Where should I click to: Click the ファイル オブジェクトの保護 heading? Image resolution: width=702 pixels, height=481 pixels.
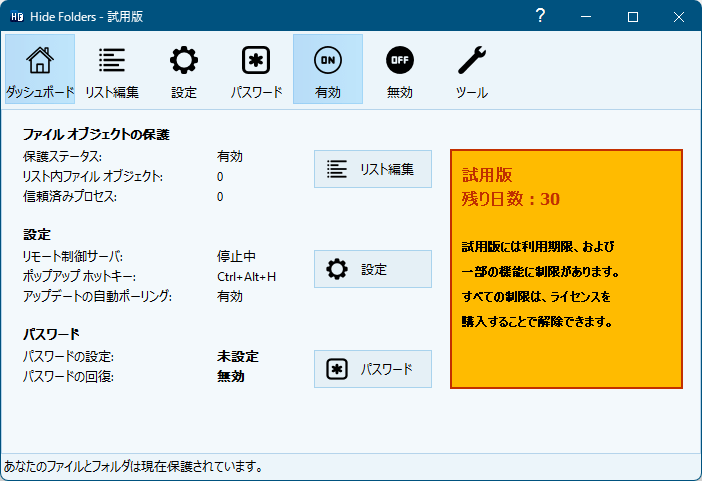(x=96, y=134)
